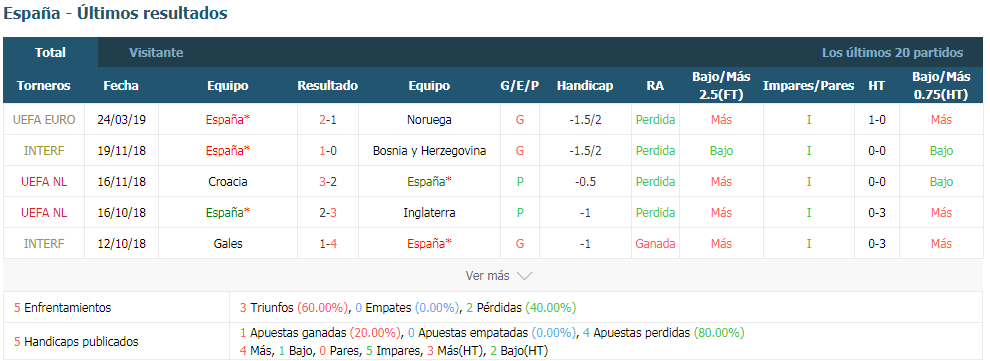Image resolution: width=990 pixels, height=361 pixels.
Task: Open Los últimos 20 partidos selector
Action: point(892,53)
